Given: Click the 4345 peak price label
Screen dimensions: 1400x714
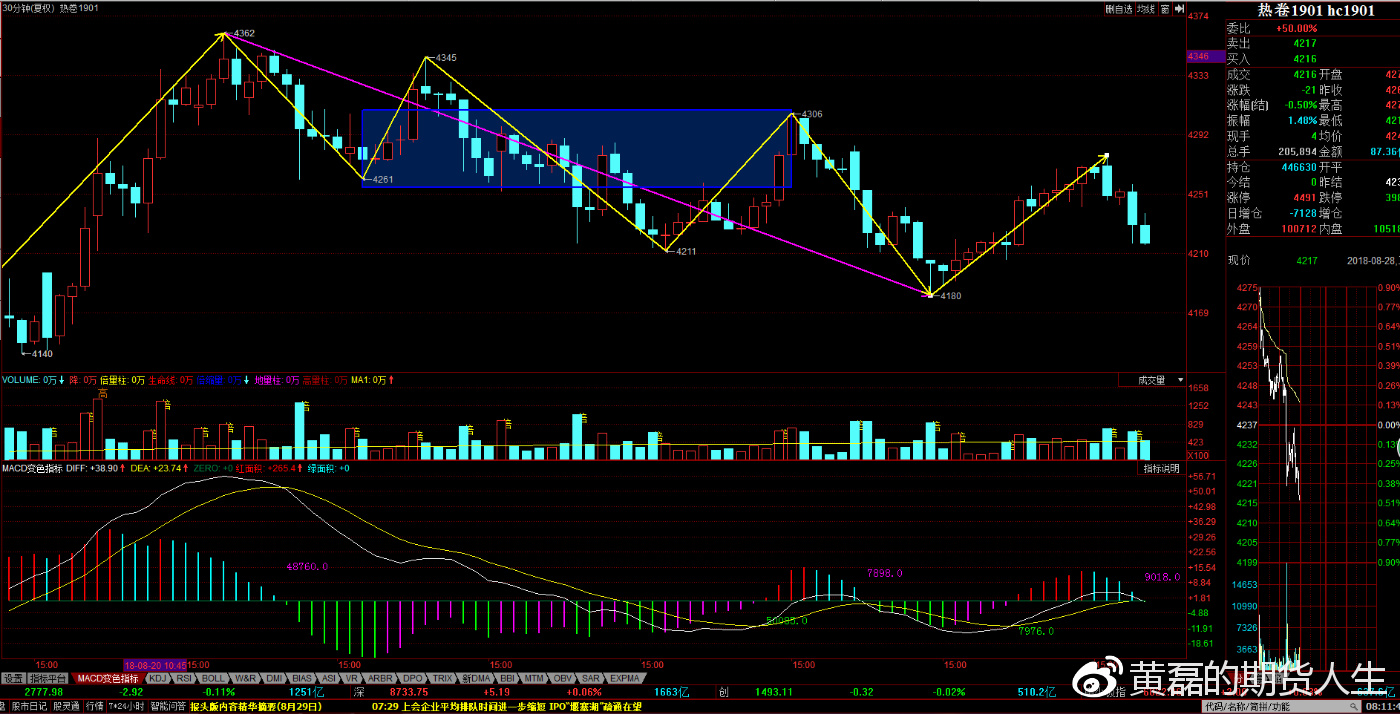Looking at the screenshot, I should (446, 58).
